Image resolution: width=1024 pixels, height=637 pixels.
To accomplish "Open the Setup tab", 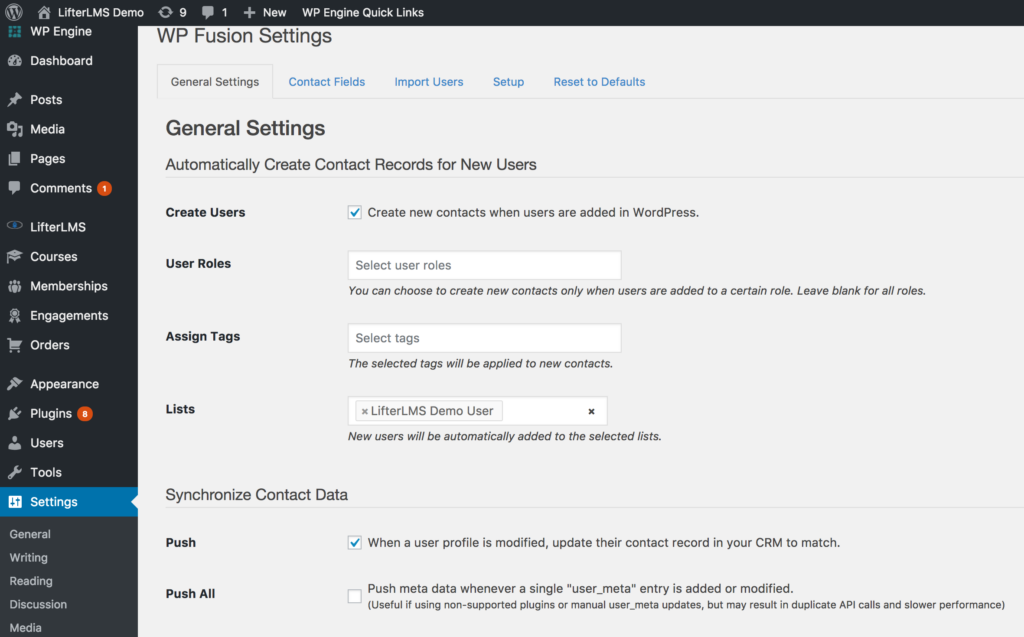I will click(508, 82).
